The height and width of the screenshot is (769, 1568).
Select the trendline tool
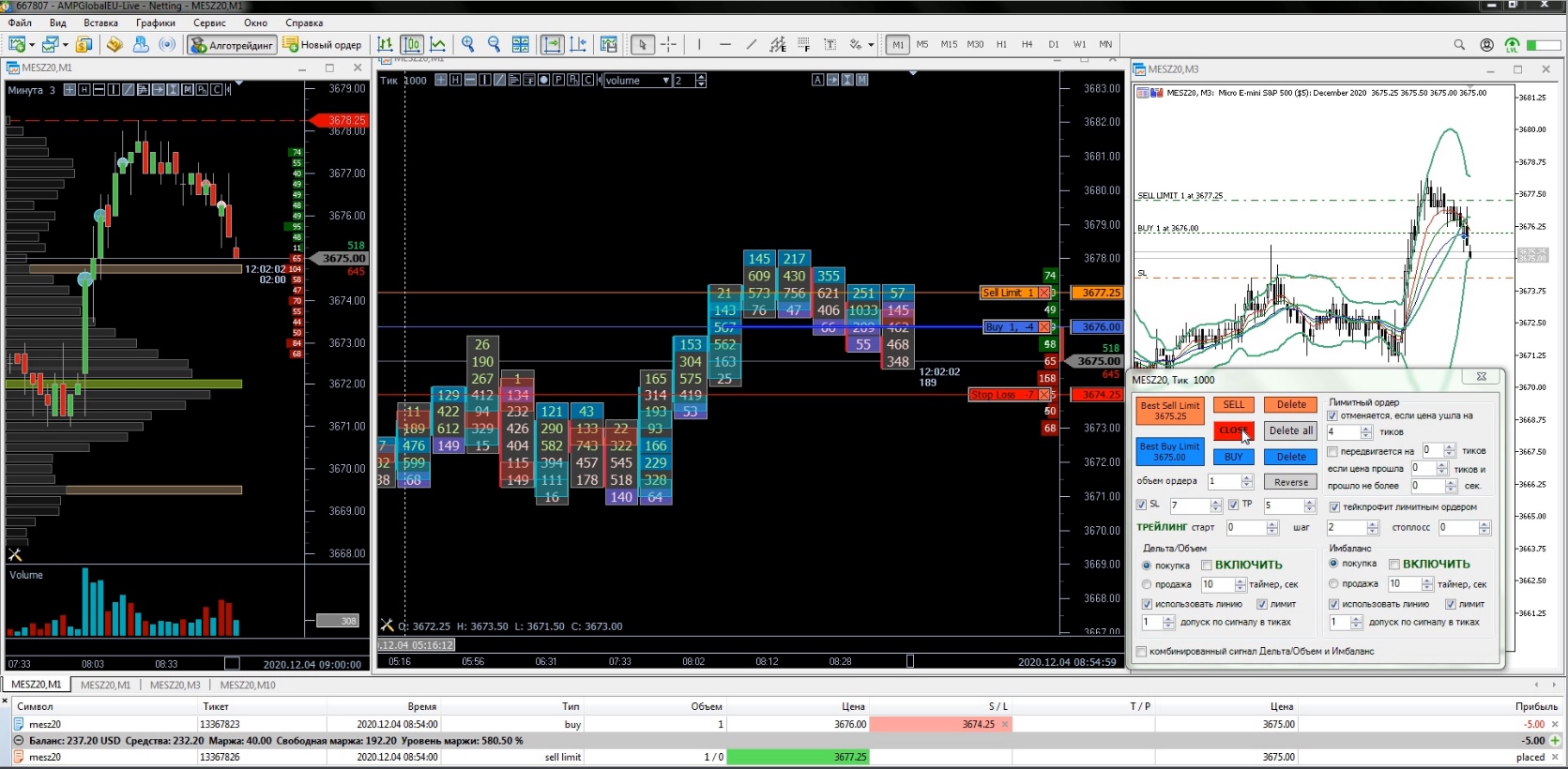pos(752,44)
